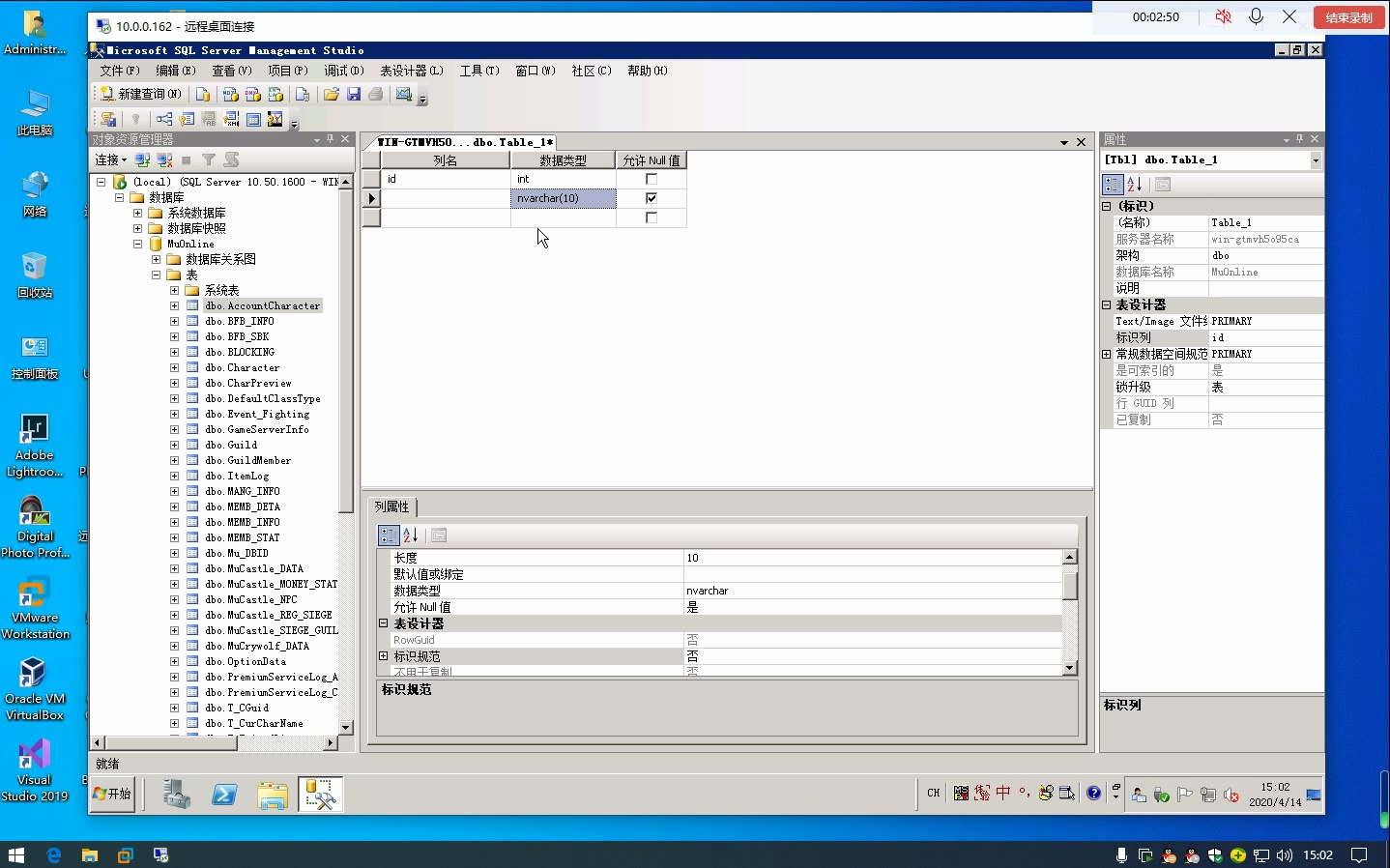Click the SQL Server Compact query icon

[303, 94]
